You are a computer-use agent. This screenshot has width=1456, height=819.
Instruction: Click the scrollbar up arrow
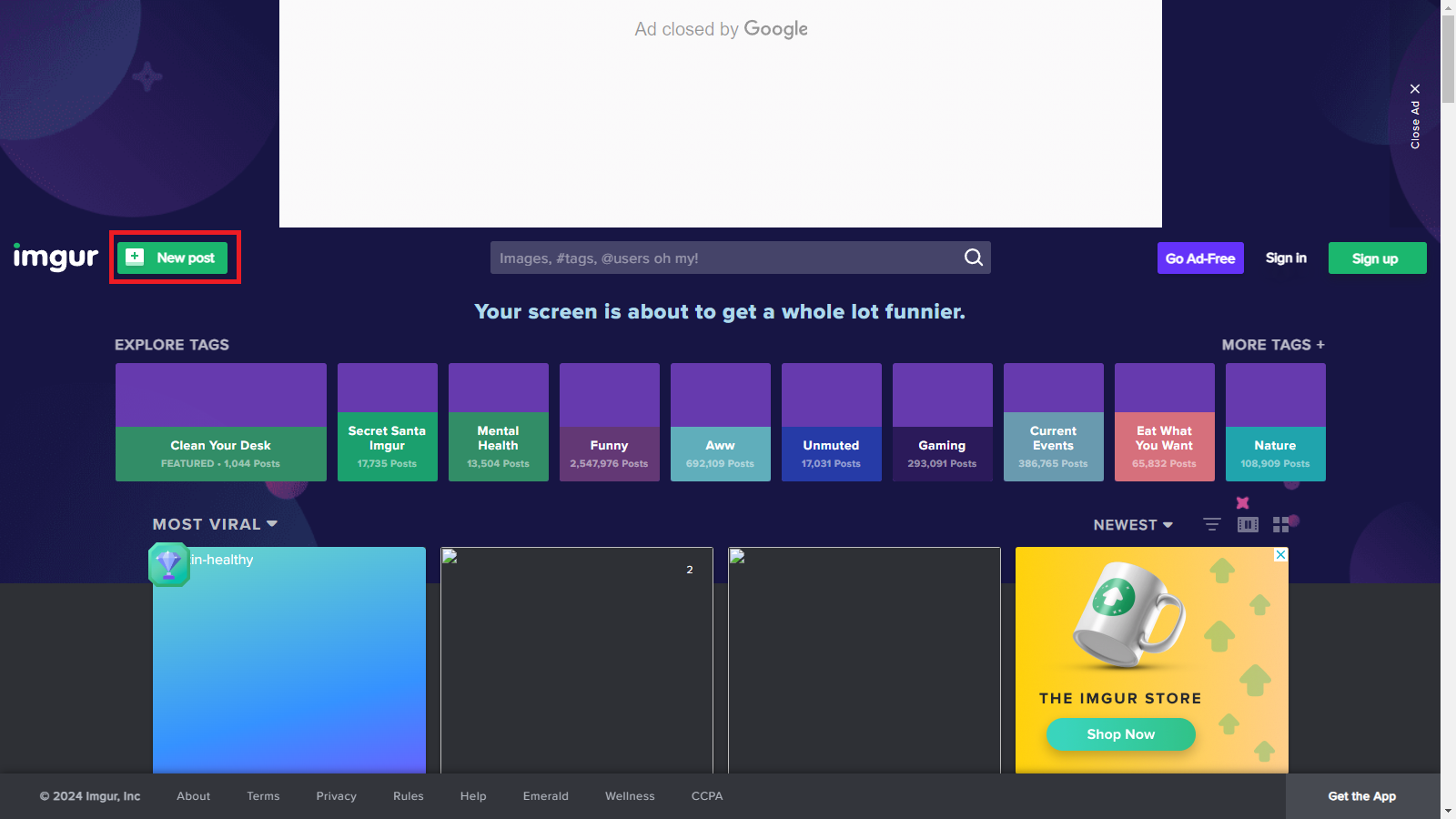click(x=1448, y=7)
